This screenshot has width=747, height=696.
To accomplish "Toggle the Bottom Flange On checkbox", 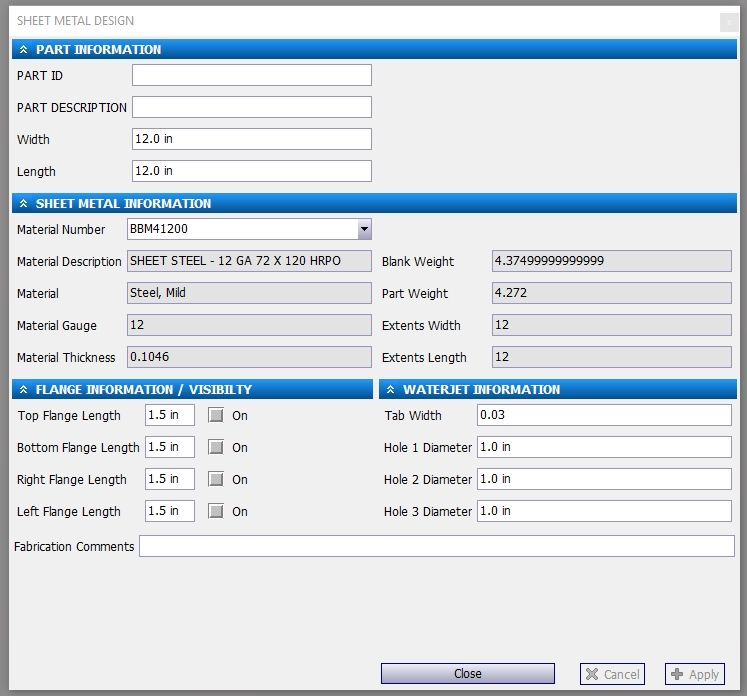I will (x=216, y=448).
